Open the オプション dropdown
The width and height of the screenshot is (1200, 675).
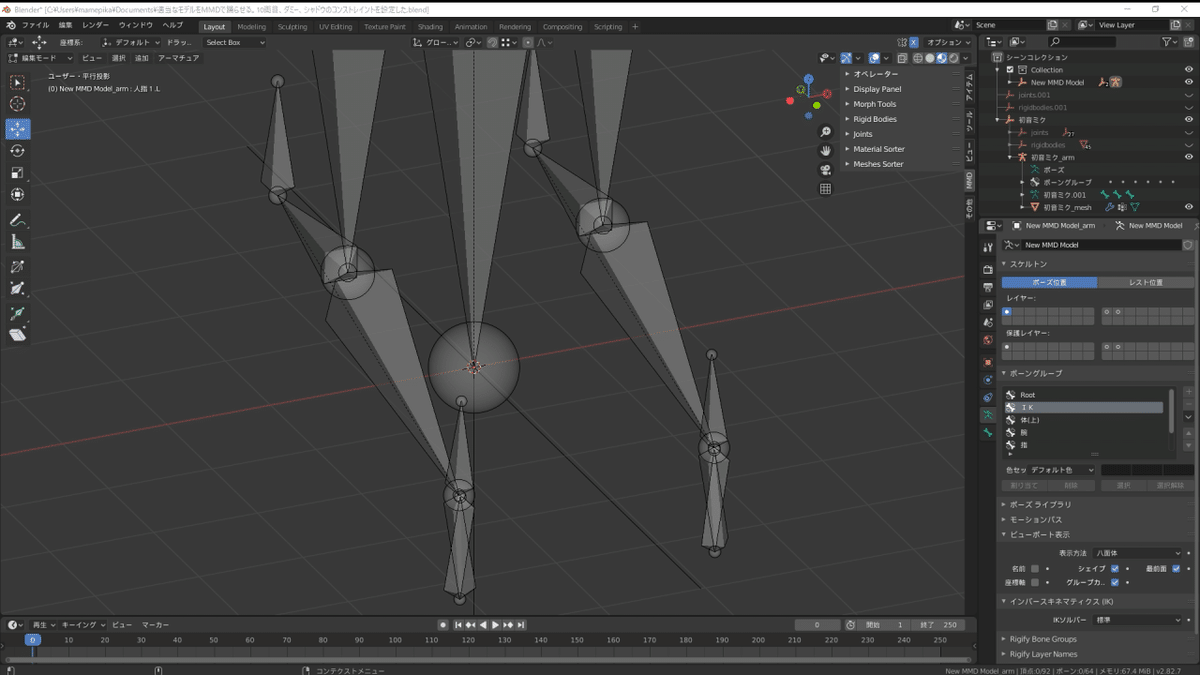[946, 43]
